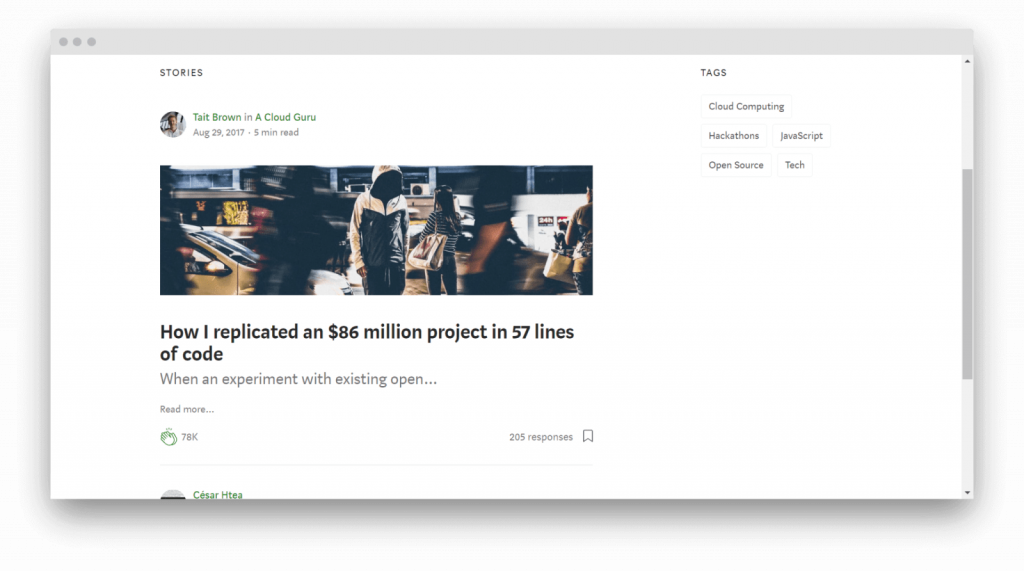
Task: Click the scrollbar up arrow
Action: point(967,62)
